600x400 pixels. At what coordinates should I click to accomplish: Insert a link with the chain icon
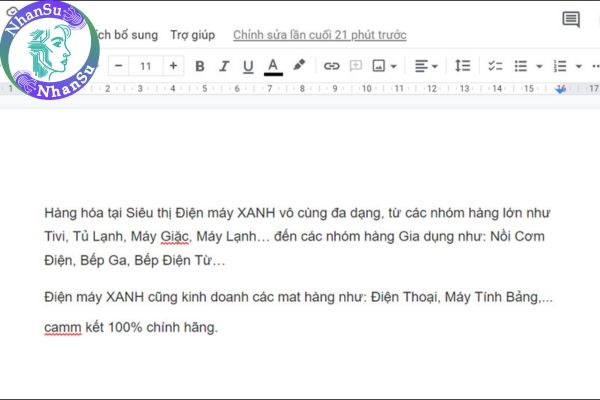(x=331, y=66)
